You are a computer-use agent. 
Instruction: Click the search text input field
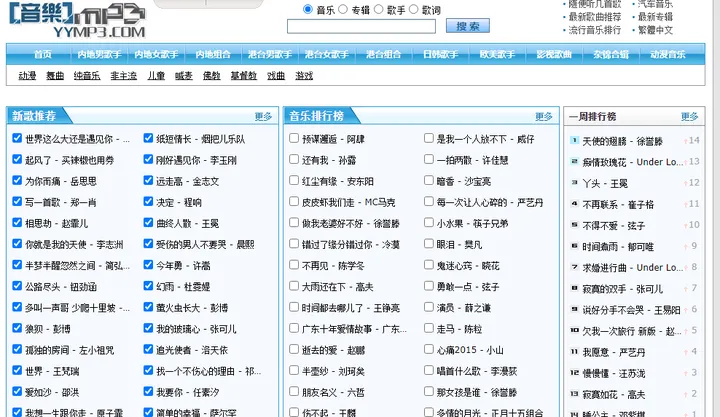coord(361,26)
